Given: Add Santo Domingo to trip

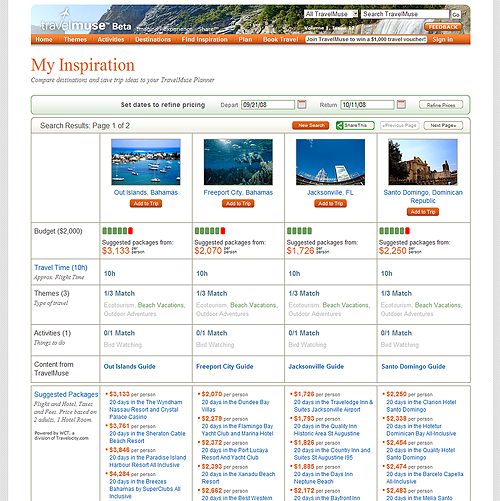Looking at the screenshot, I should coord(423,212).
